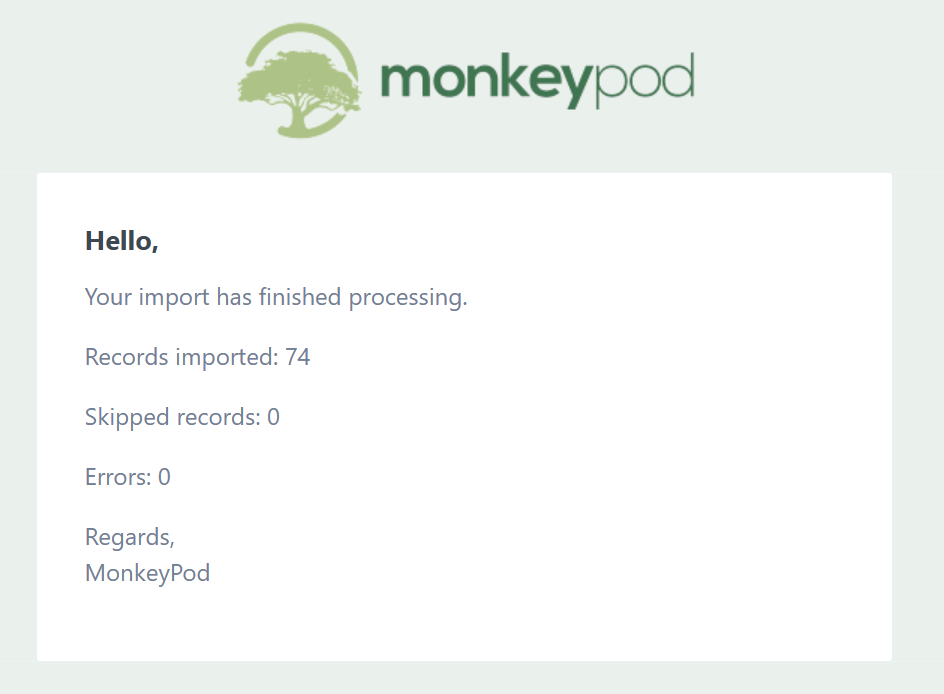Screen dimensions: 944x694
Task: Click the number 74 after Records imported
Action: 298,357
